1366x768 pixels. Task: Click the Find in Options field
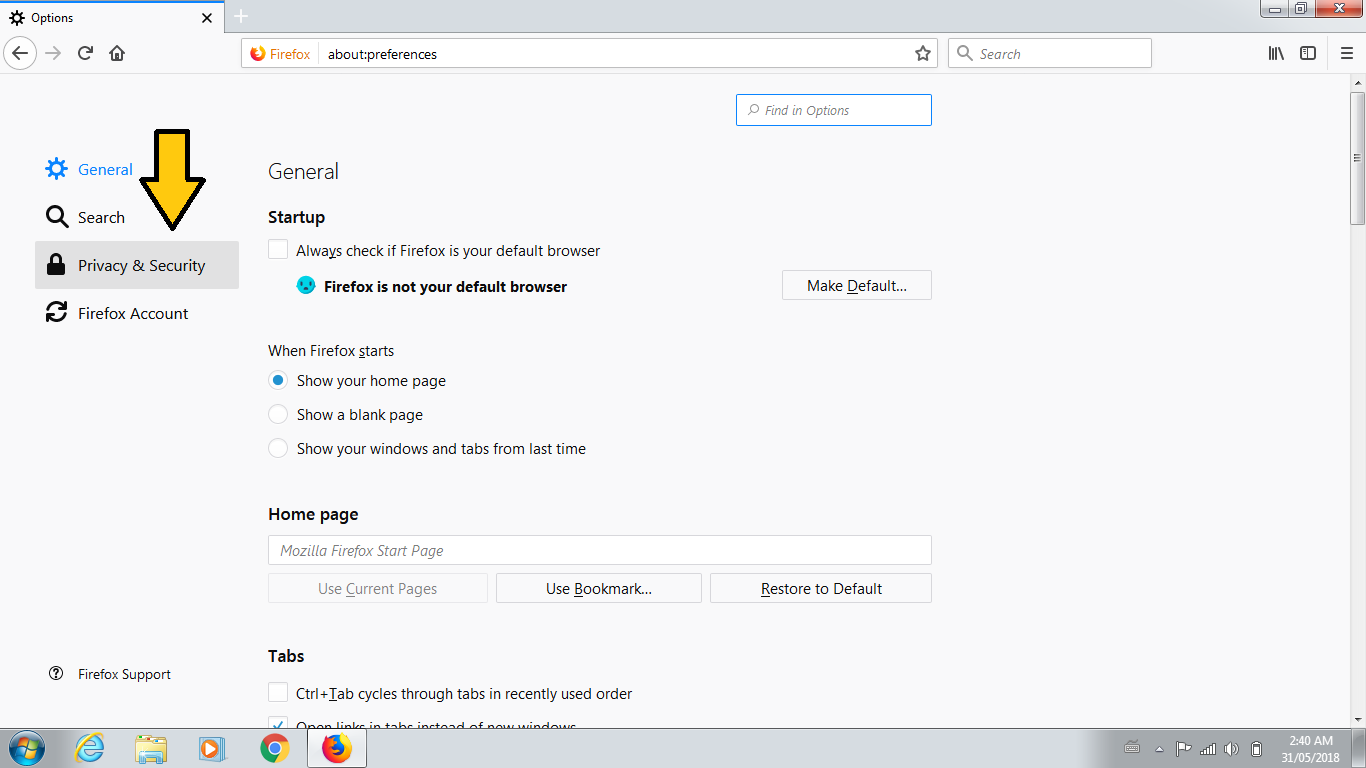pyautogui.click(x=834, y=110)
